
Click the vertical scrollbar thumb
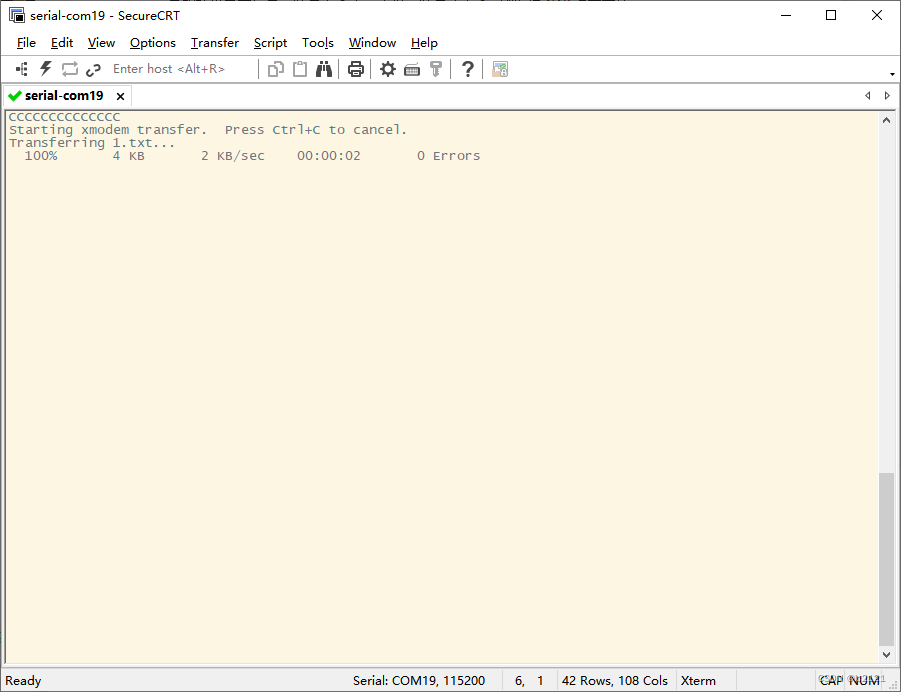click(x=886, y=558)
